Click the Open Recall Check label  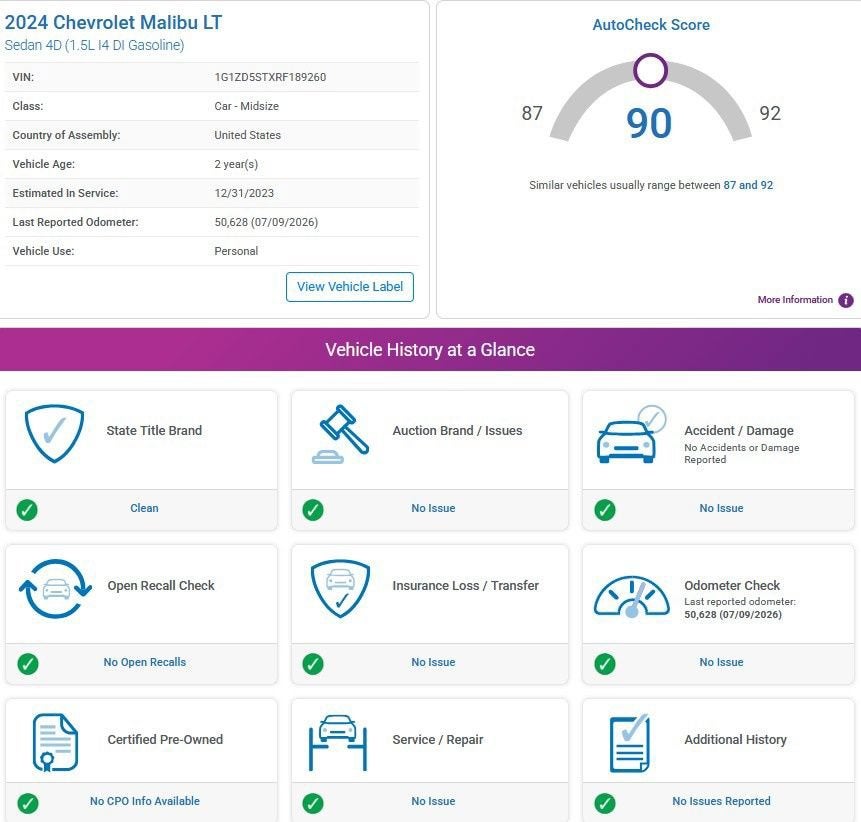pos(161,585)
